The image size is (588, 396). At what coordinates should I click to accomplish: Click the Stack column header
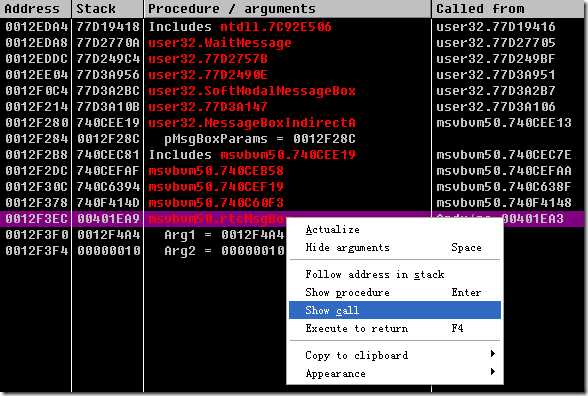coord(107,9)
